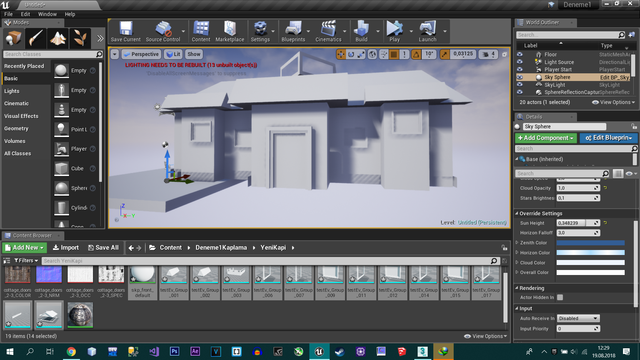Click the Launch toolbar icon

[427, 31]
